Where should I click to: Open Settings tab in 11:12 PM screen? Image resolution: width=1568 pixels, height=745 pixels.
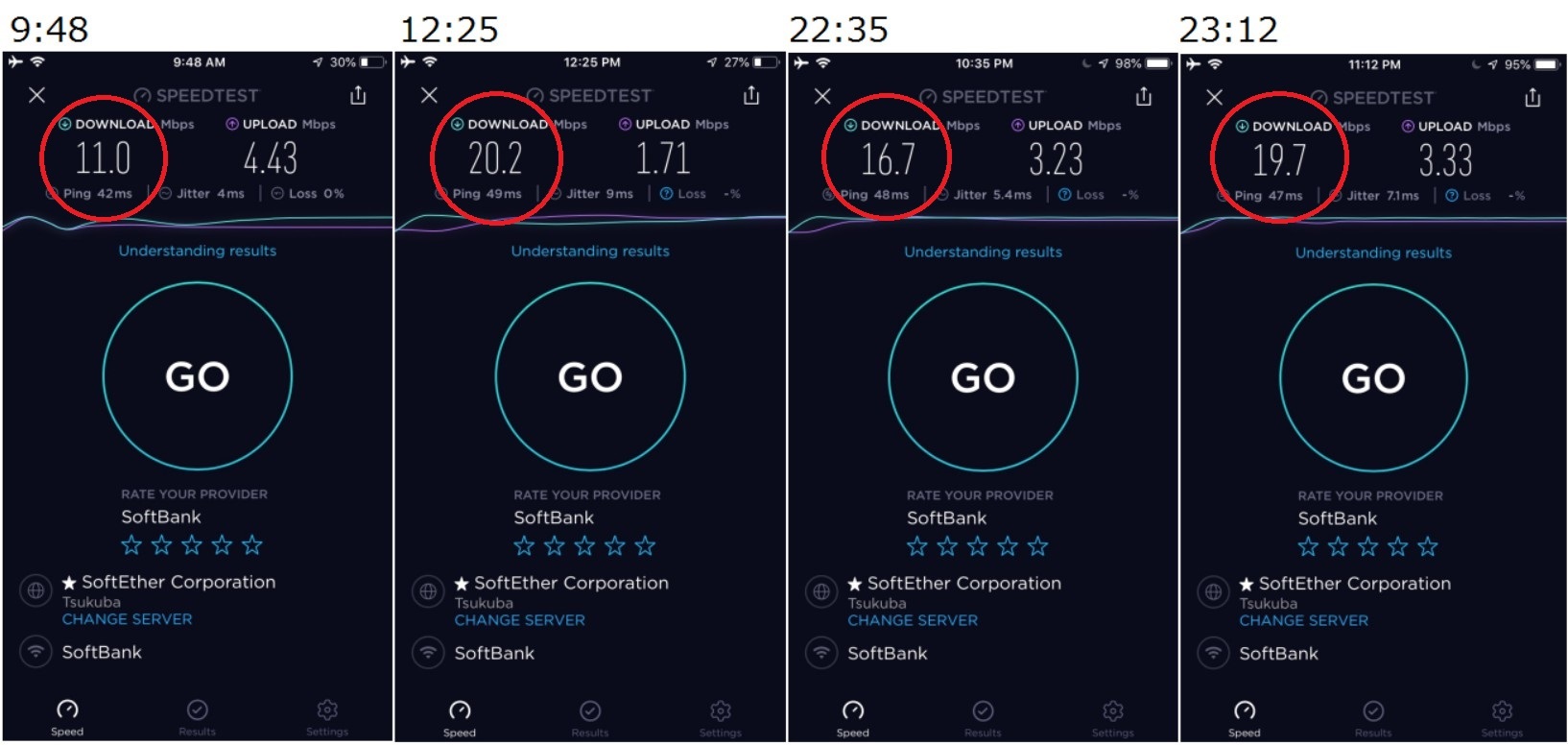coord(1502,719)
